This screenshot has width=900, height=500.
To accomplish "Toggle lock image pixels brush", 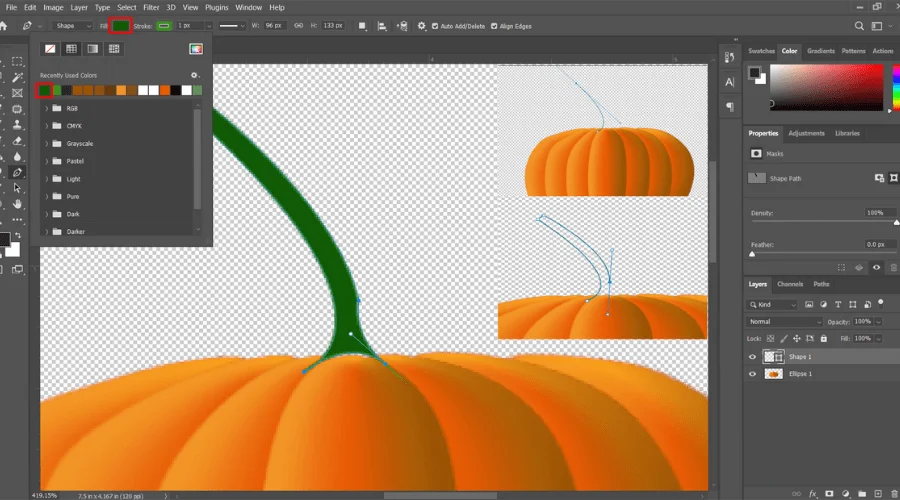I will pyautogui.click(x=783, y=339).
